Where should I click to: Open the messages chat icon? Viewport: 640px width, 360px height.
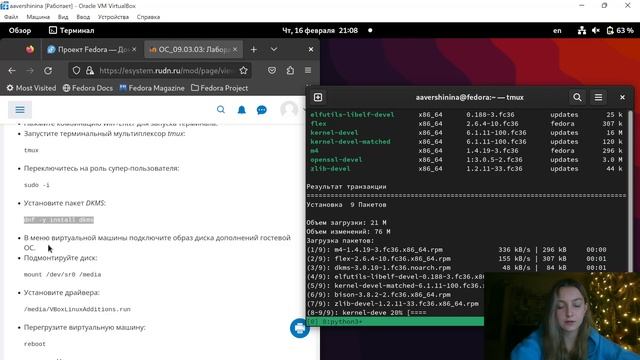tap(262, 109)
